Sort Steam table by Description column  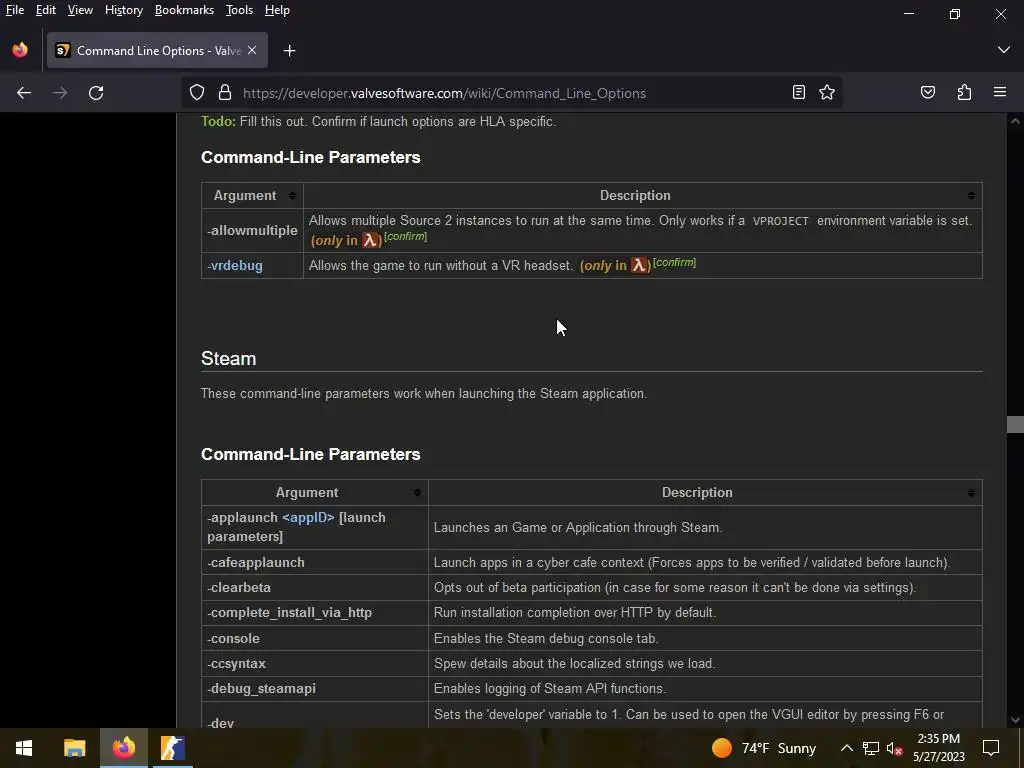pos(971,492)
